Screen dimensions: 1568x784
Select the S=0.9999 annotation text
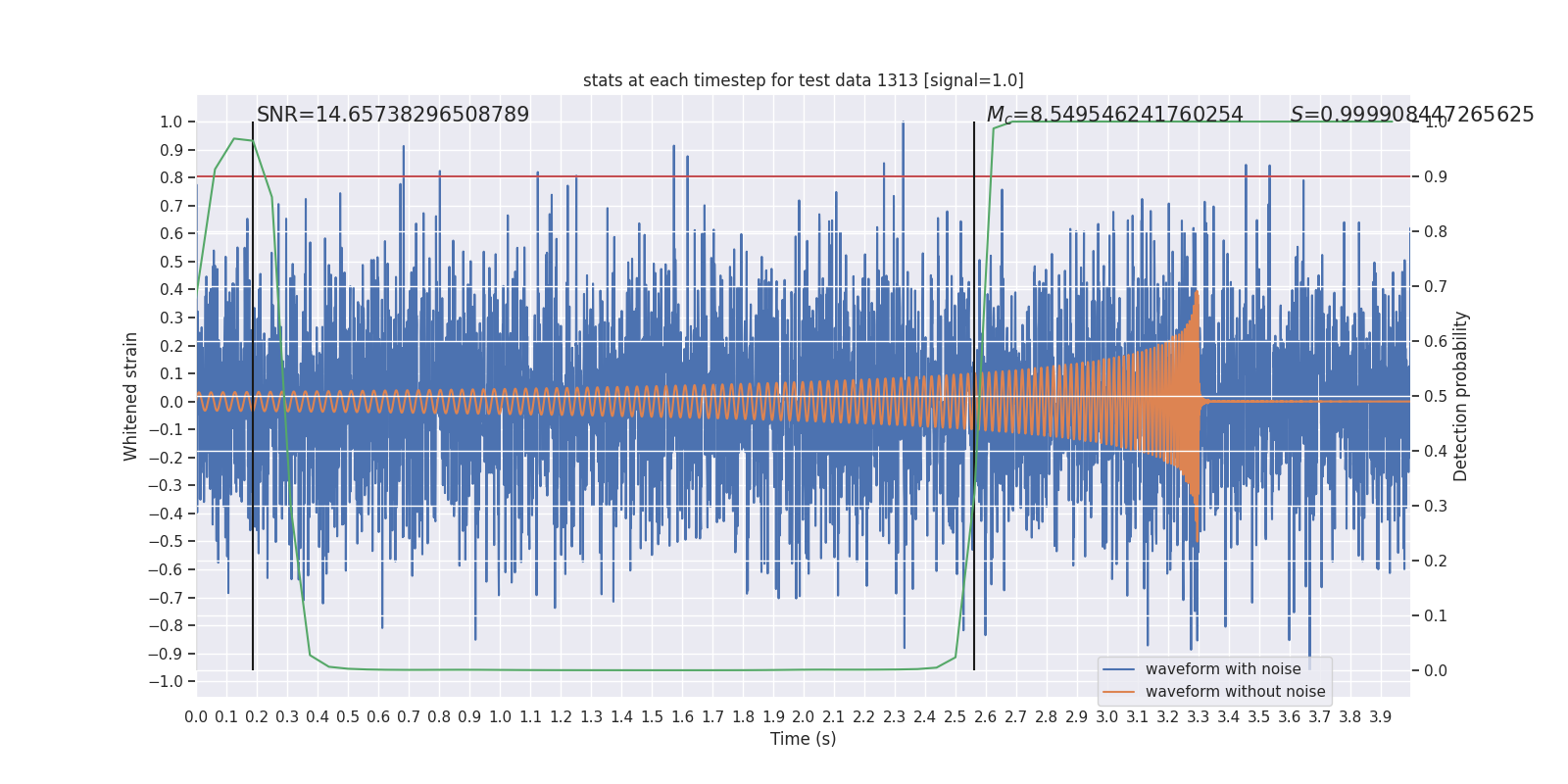coord(1411,115)
